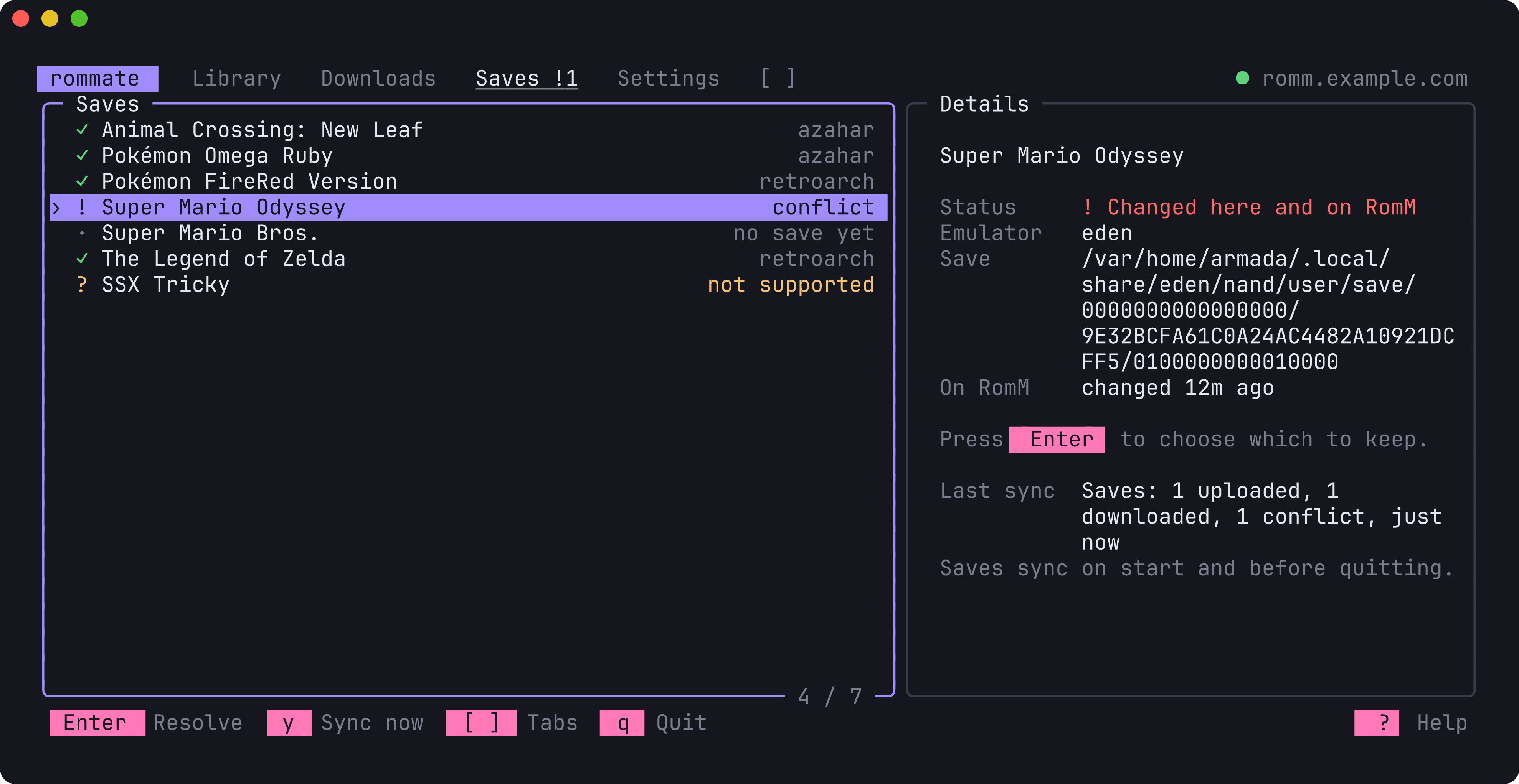This screenshot has height=784, width=1519.
Task: Select the SSX Tricky row
Action: tap(468, 285)
